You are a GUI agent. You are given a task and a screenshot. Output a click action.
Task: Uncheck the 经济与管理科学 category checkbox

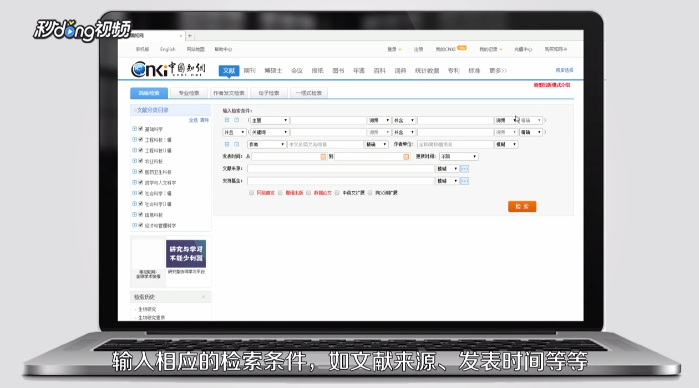click(x=141, y=225)
